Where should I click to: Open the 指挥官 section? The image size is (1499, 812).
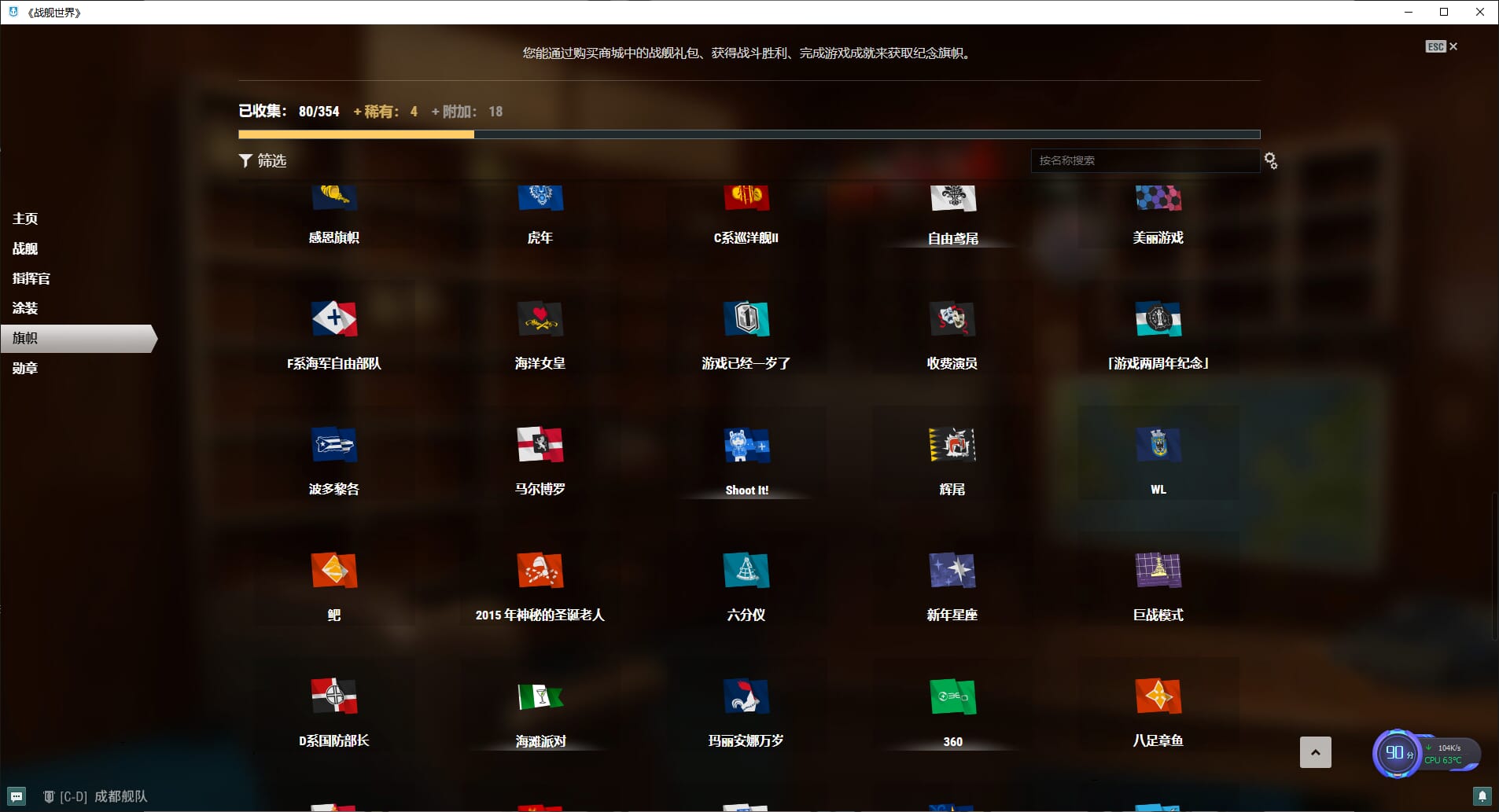31,278
